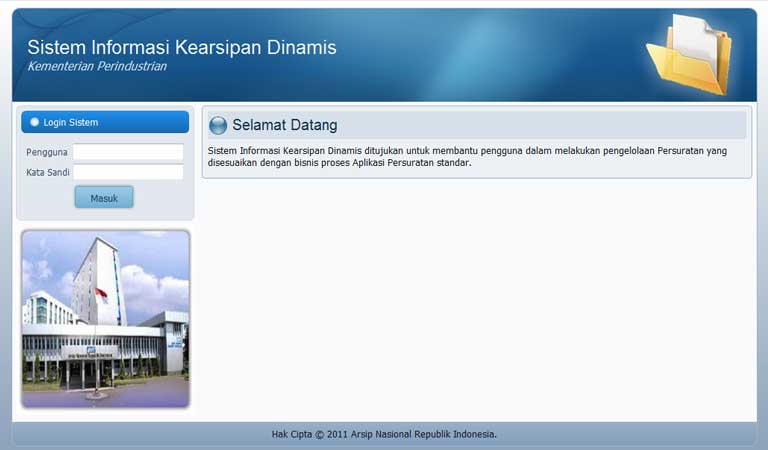This screenshot has height=450, width=768.
Task: Click the Pengguna field label
Action: [x=47, y=152]
